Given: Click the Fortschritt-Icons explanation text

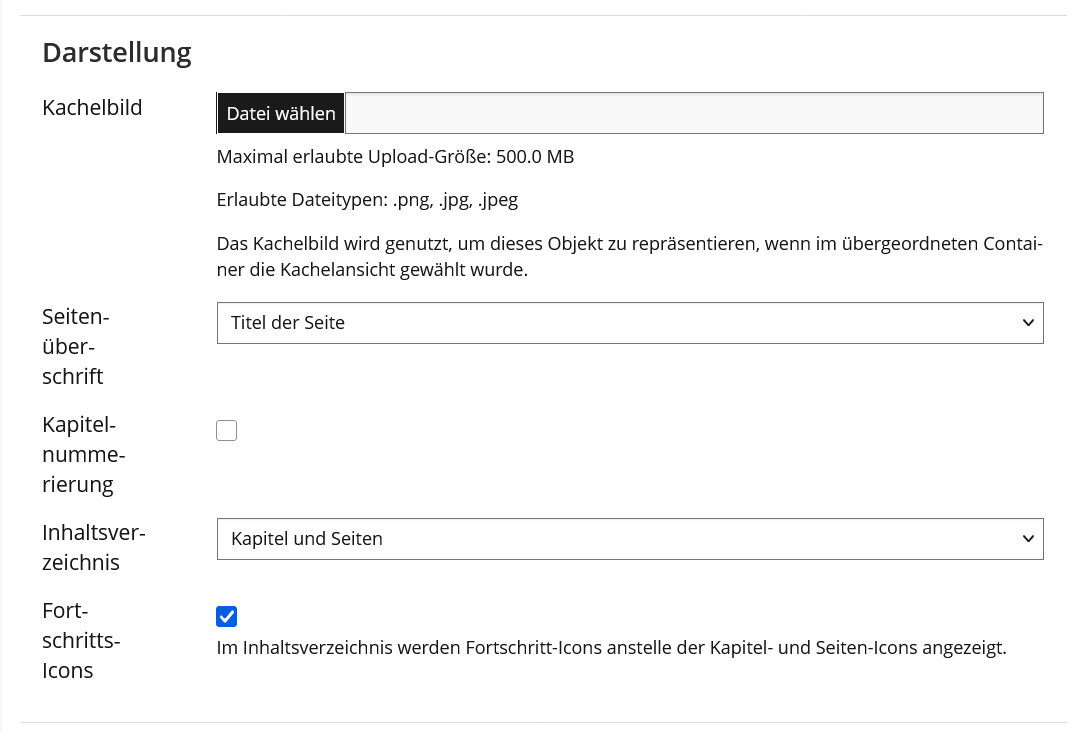Looking at the screenshot, I should pos(611,648).
